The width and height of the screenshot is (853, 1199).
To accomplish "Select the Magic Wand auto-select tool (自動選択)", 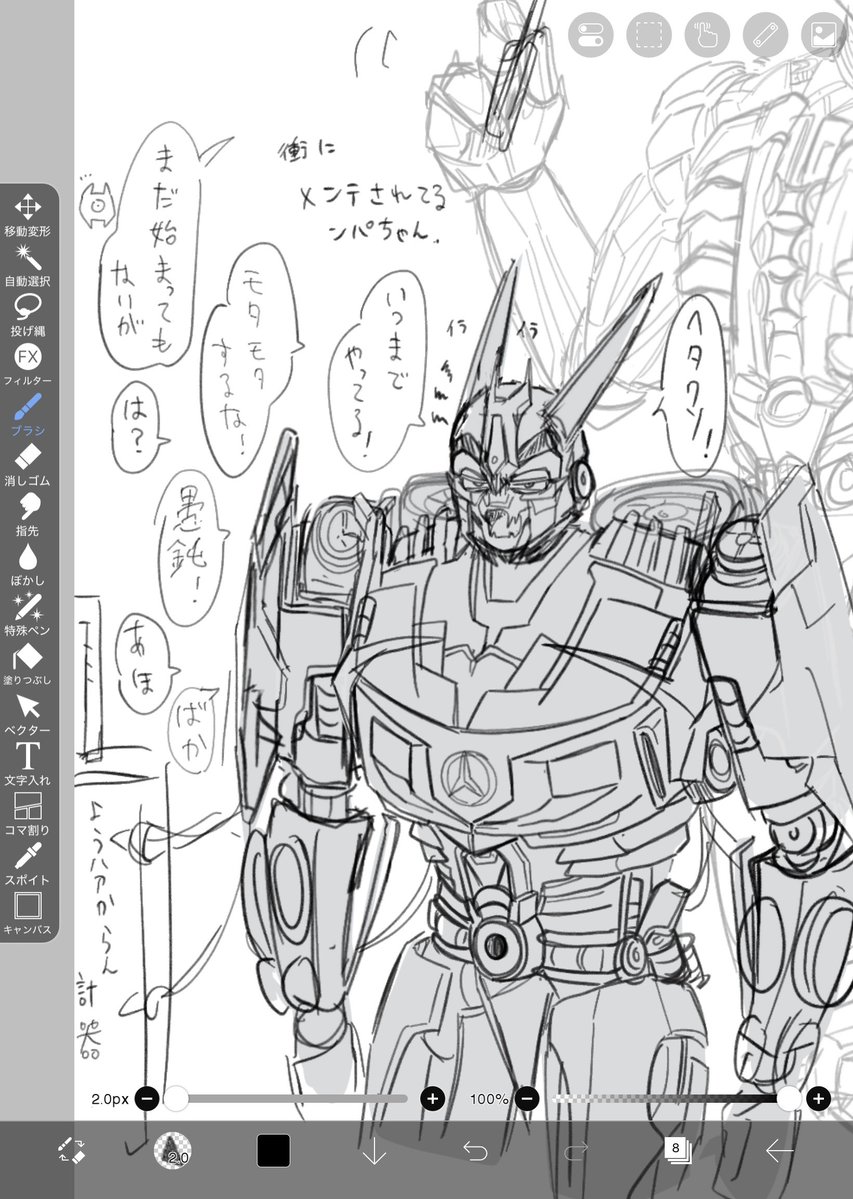I will pyautogui.click(x=28, y=265).
